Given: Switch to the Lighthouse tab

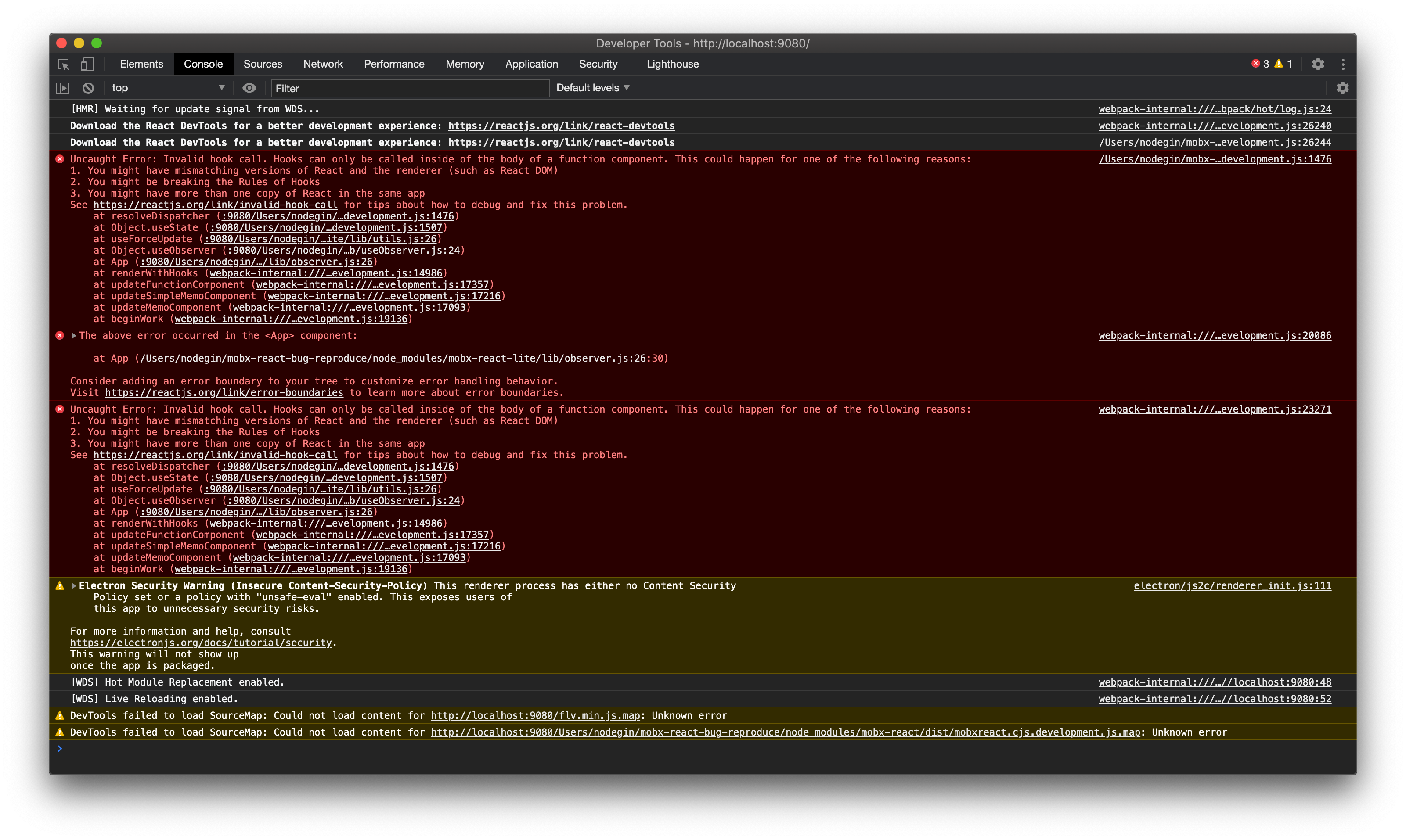Looking at the screenshot, I should [672, 65].
